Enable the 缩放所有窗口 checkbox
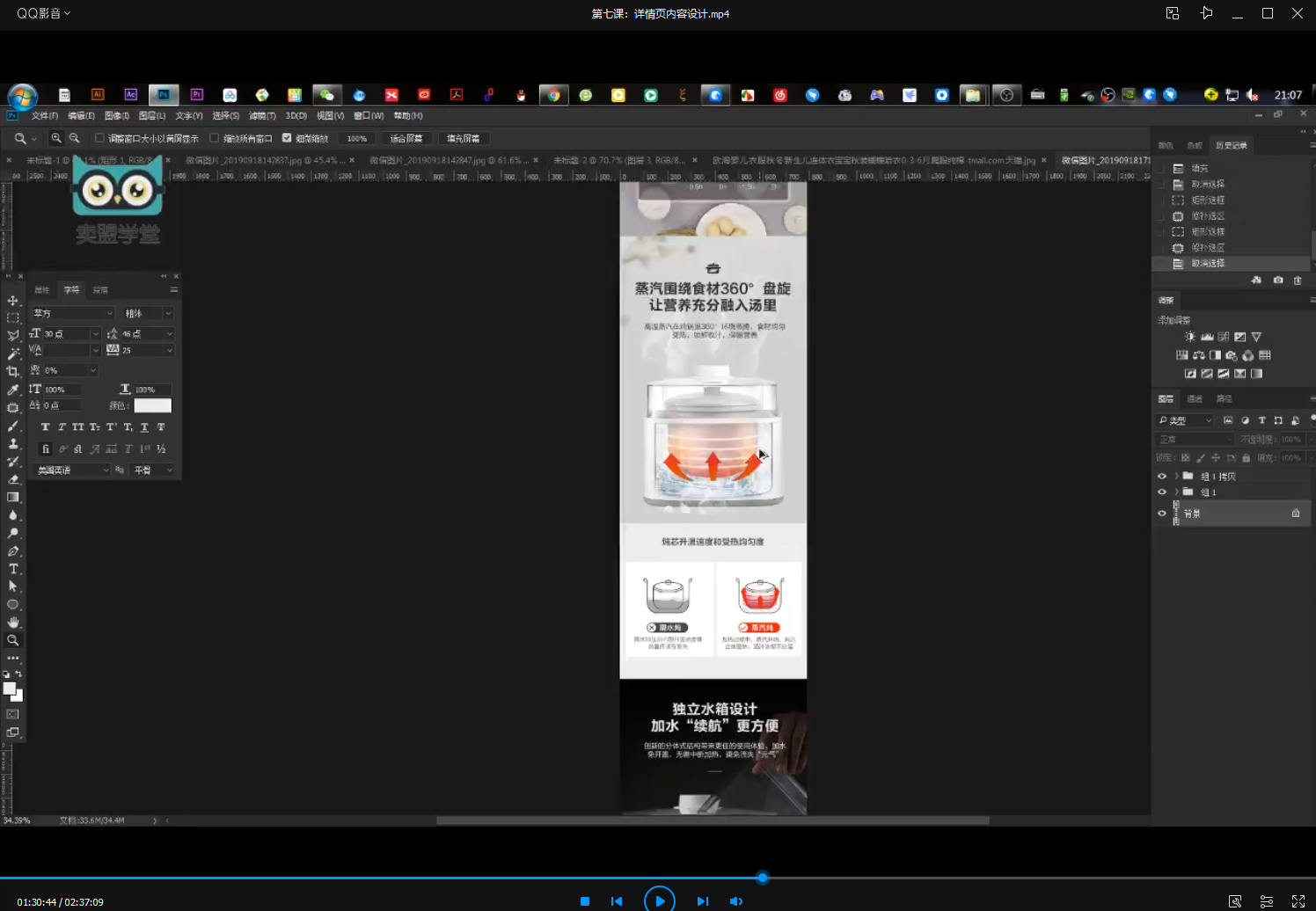The height and width of the screenshot is (911, 1316). point(215,138)
